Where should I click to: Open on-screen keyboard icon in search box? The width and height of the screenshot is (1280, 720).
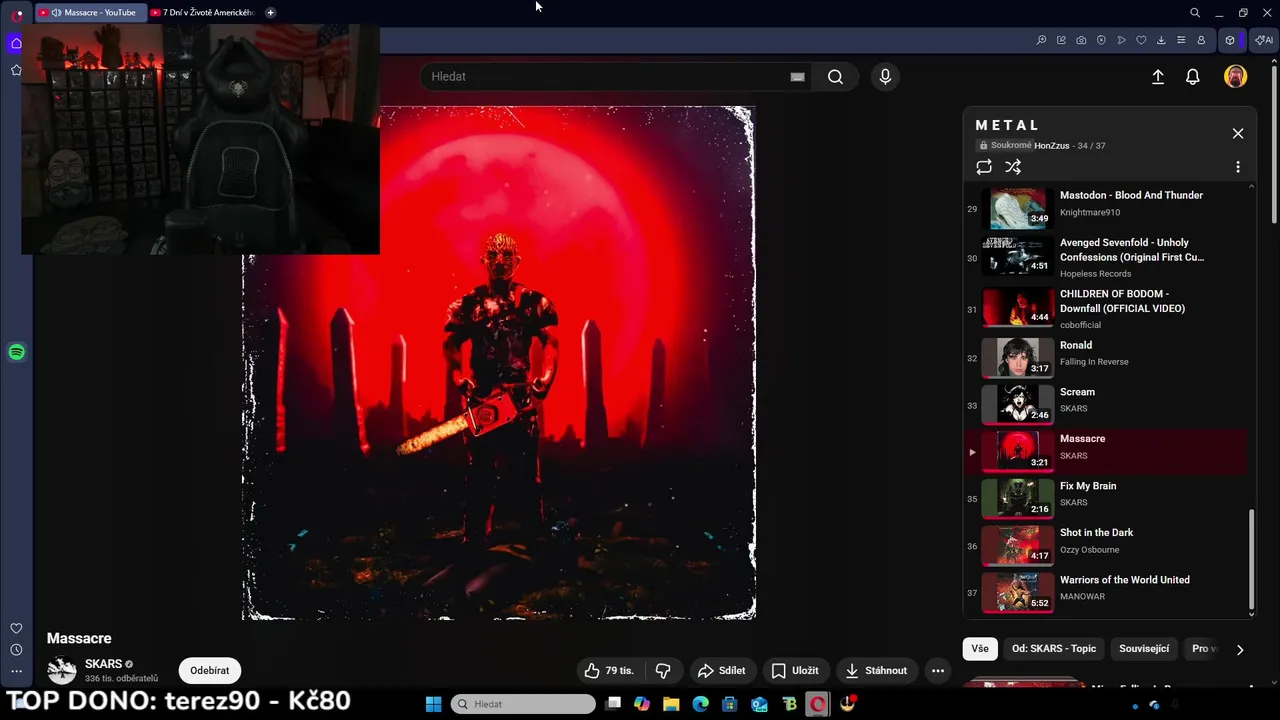tap(797, 77)
